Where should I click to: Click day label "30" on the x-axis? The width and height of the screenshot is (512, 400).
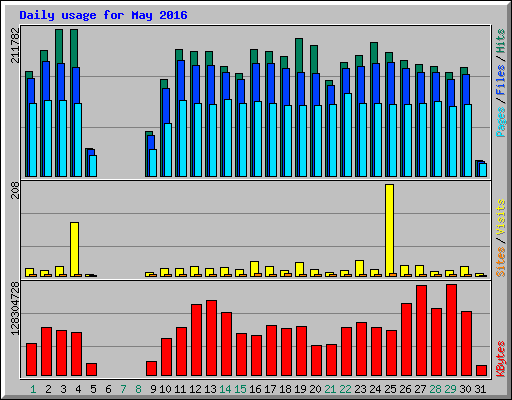(465, 389)
